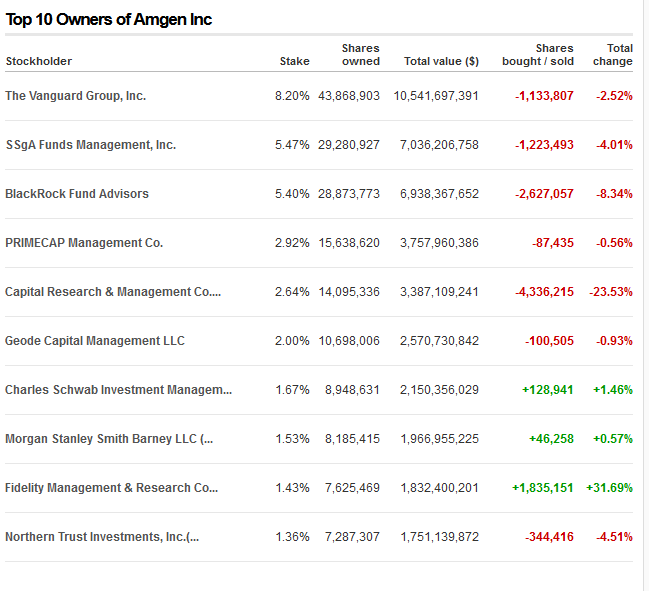Click the +1,835,151 shares bought figure
Screen dimensions: 649x591
pos(543,488)
